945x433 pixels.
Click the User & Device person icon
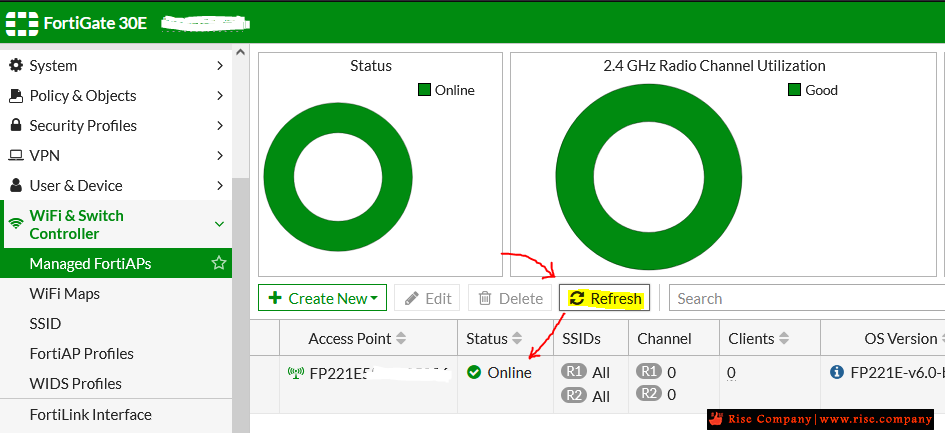click(x=16, y=185)
